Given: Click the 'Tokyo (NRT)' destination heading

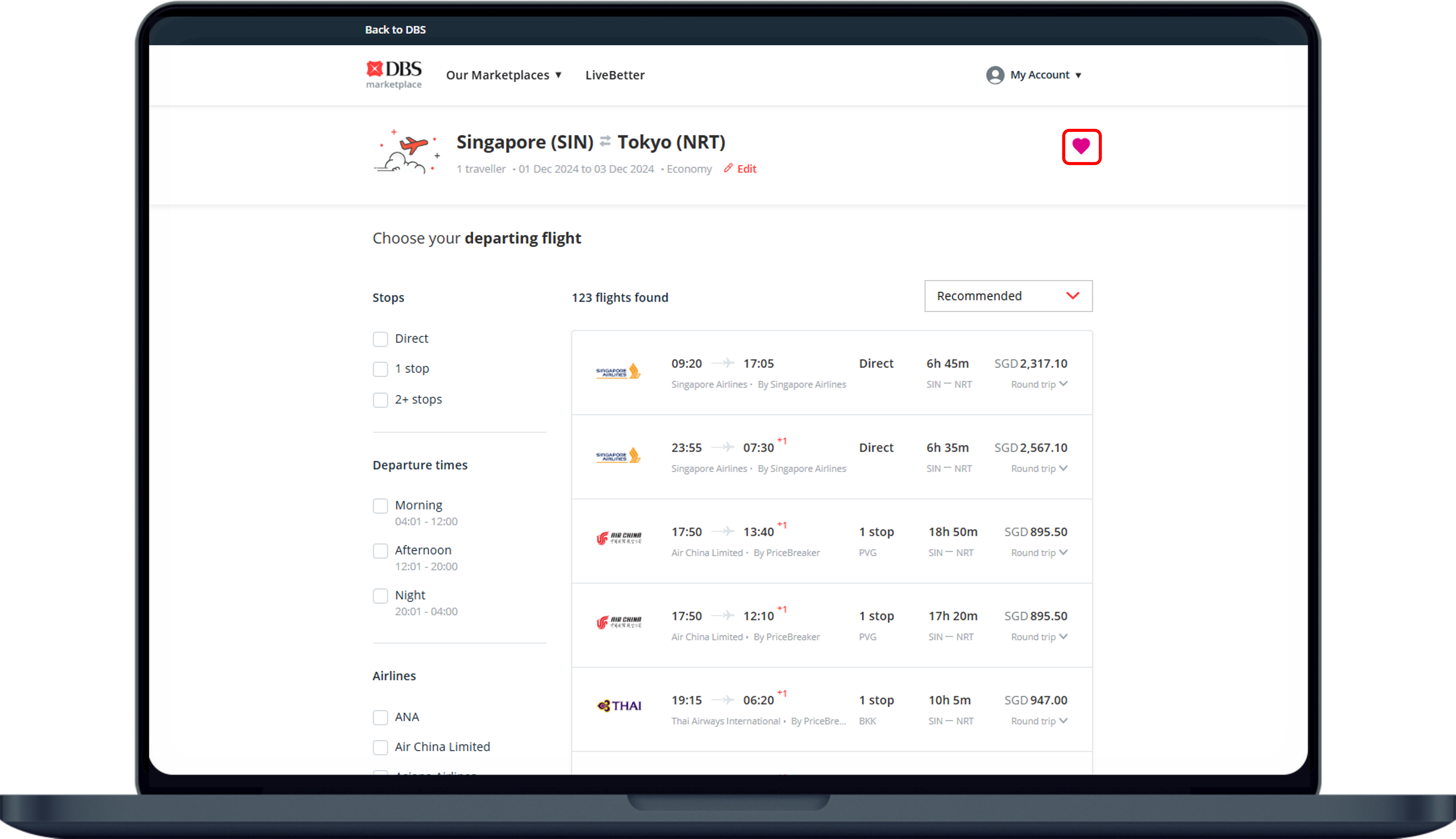Looking at the screenshot, I should tap(671, 142).
